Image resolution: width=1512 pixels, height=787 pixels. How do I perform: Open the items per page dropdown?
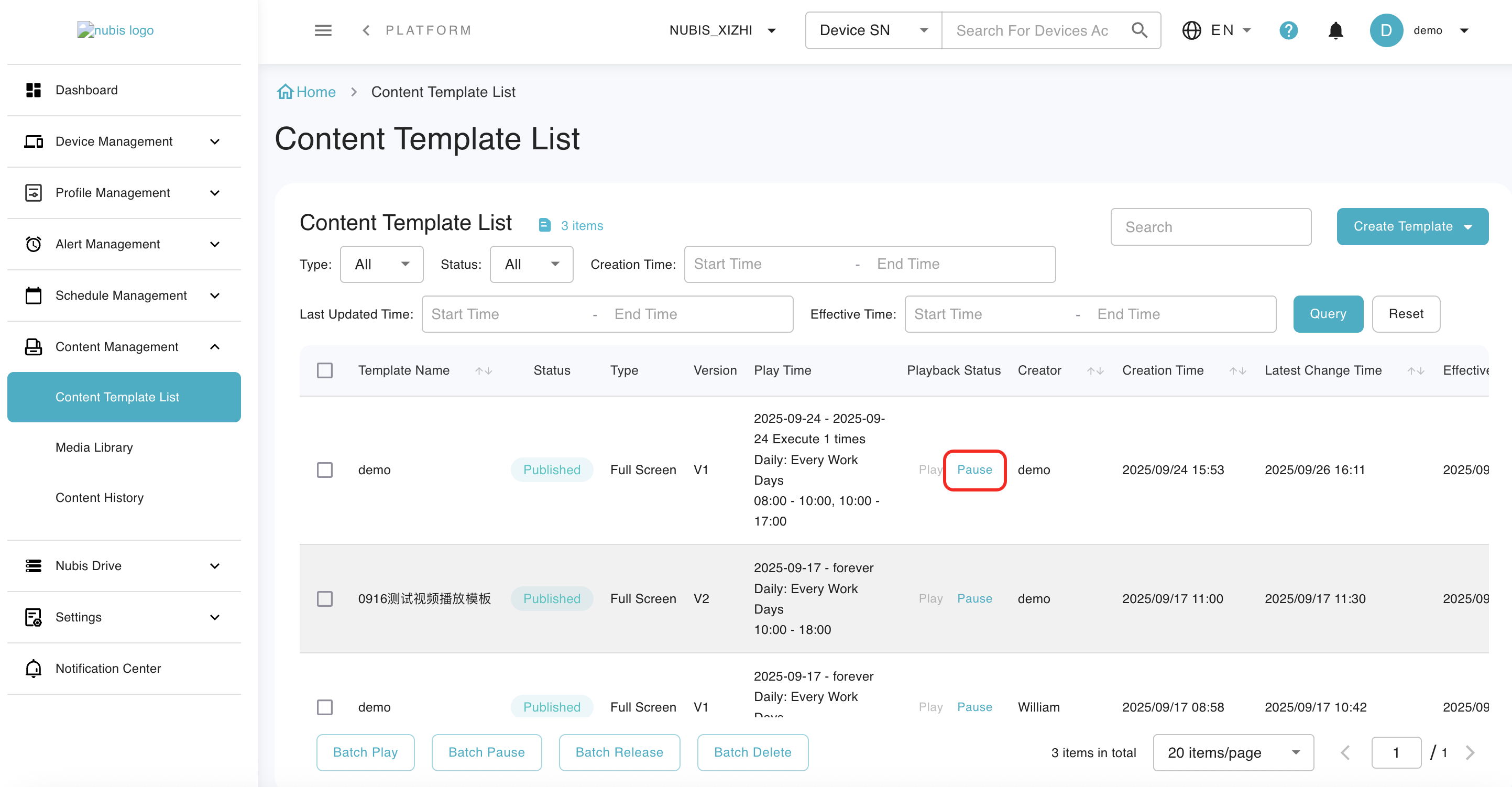1233,752
